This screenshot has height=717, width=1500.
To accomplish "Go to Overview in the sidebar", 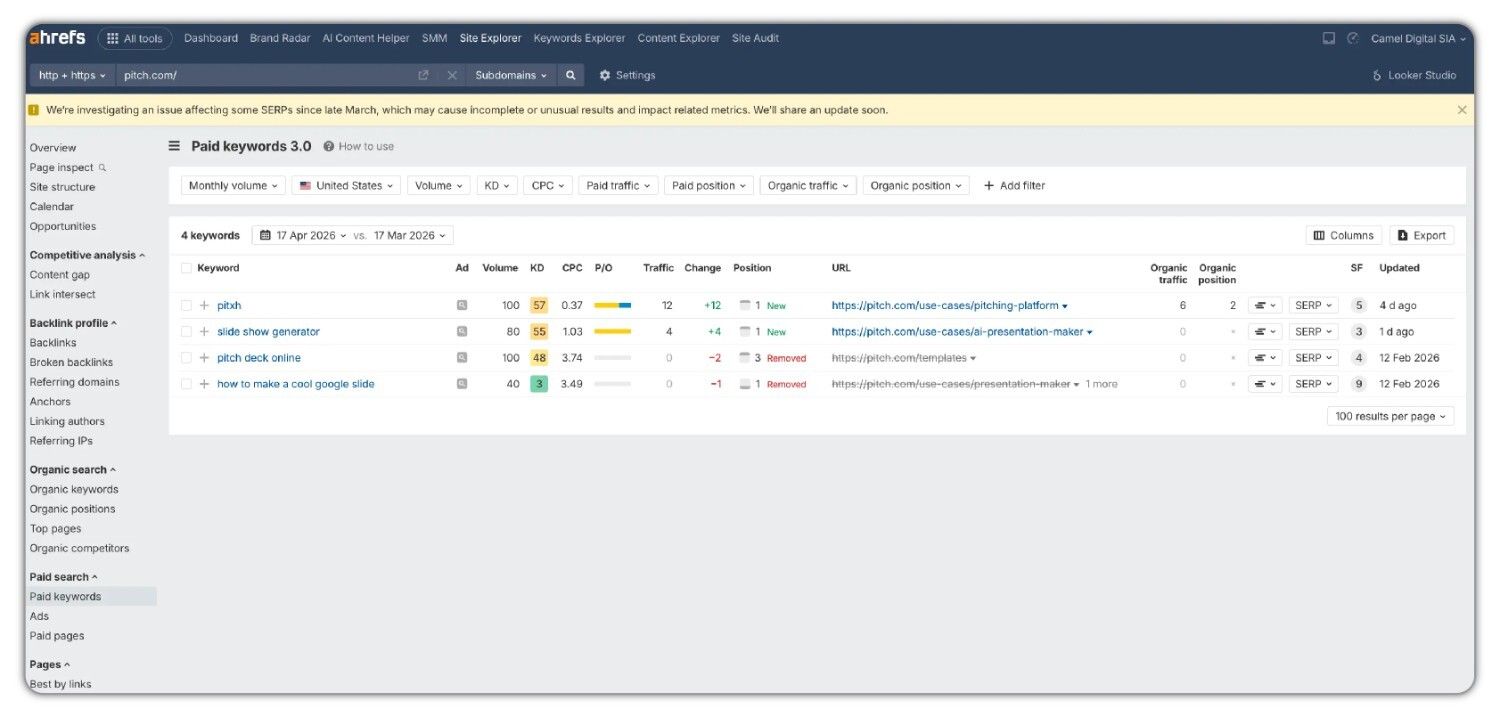I will click(53, 147).
